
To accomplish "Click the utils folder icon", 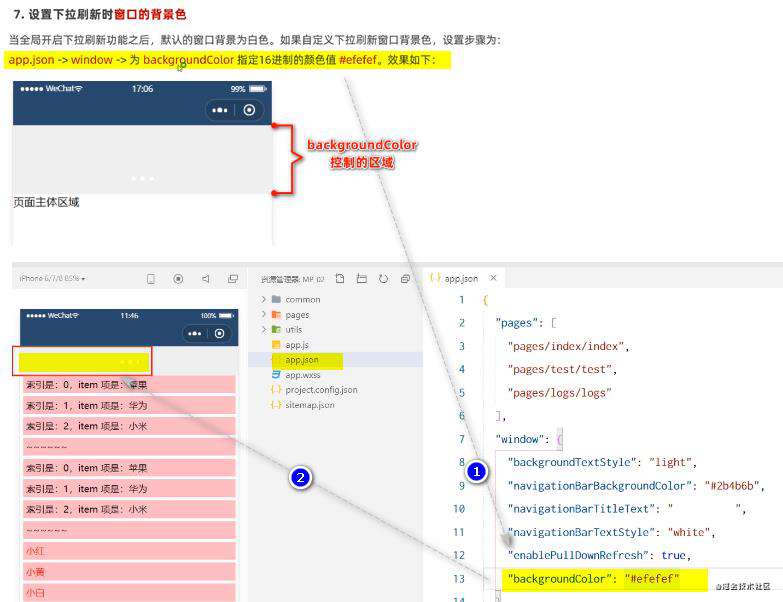I will pos(276,329).
